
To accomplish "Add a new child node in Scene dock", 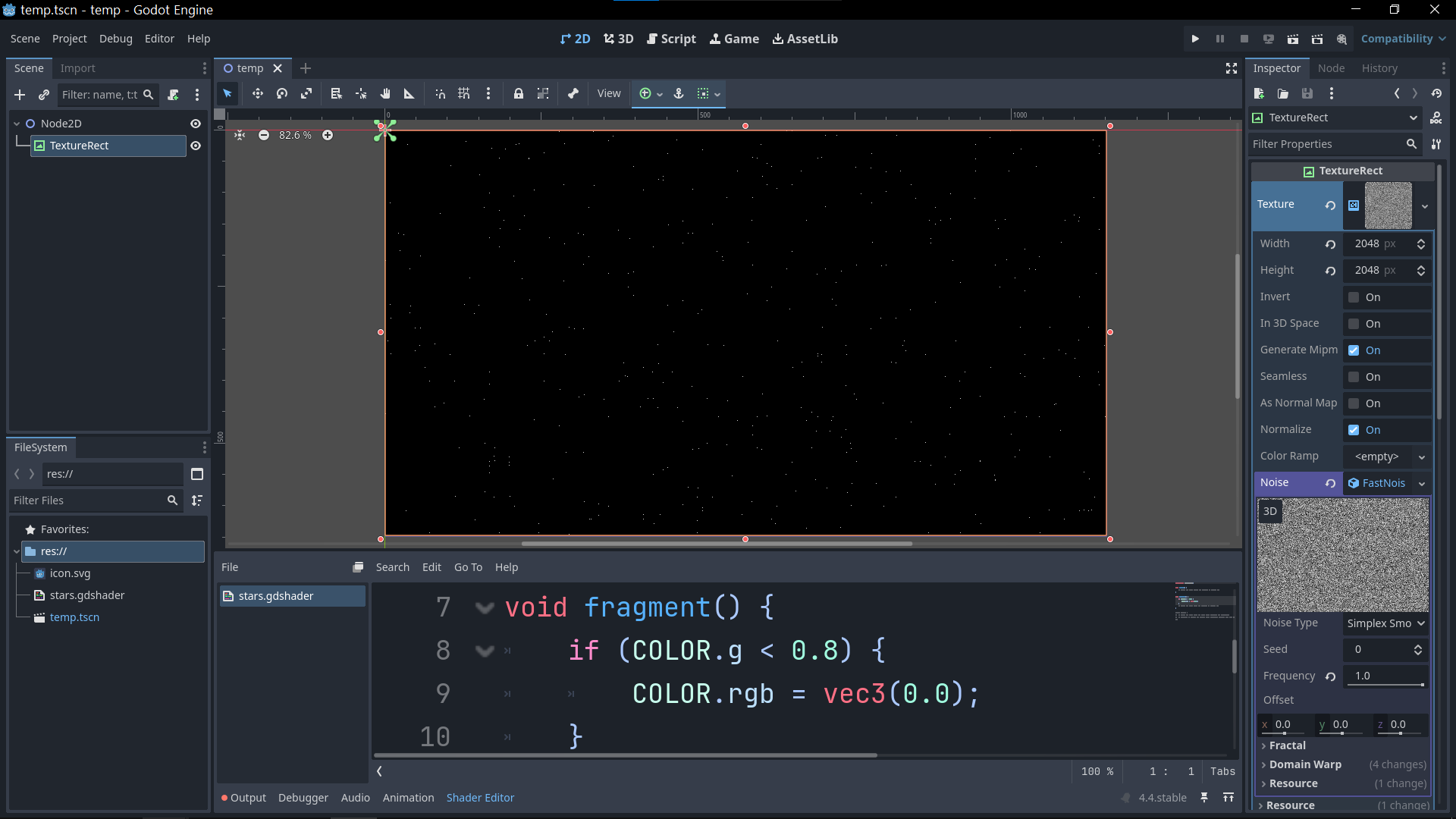I will click(19, 95).
